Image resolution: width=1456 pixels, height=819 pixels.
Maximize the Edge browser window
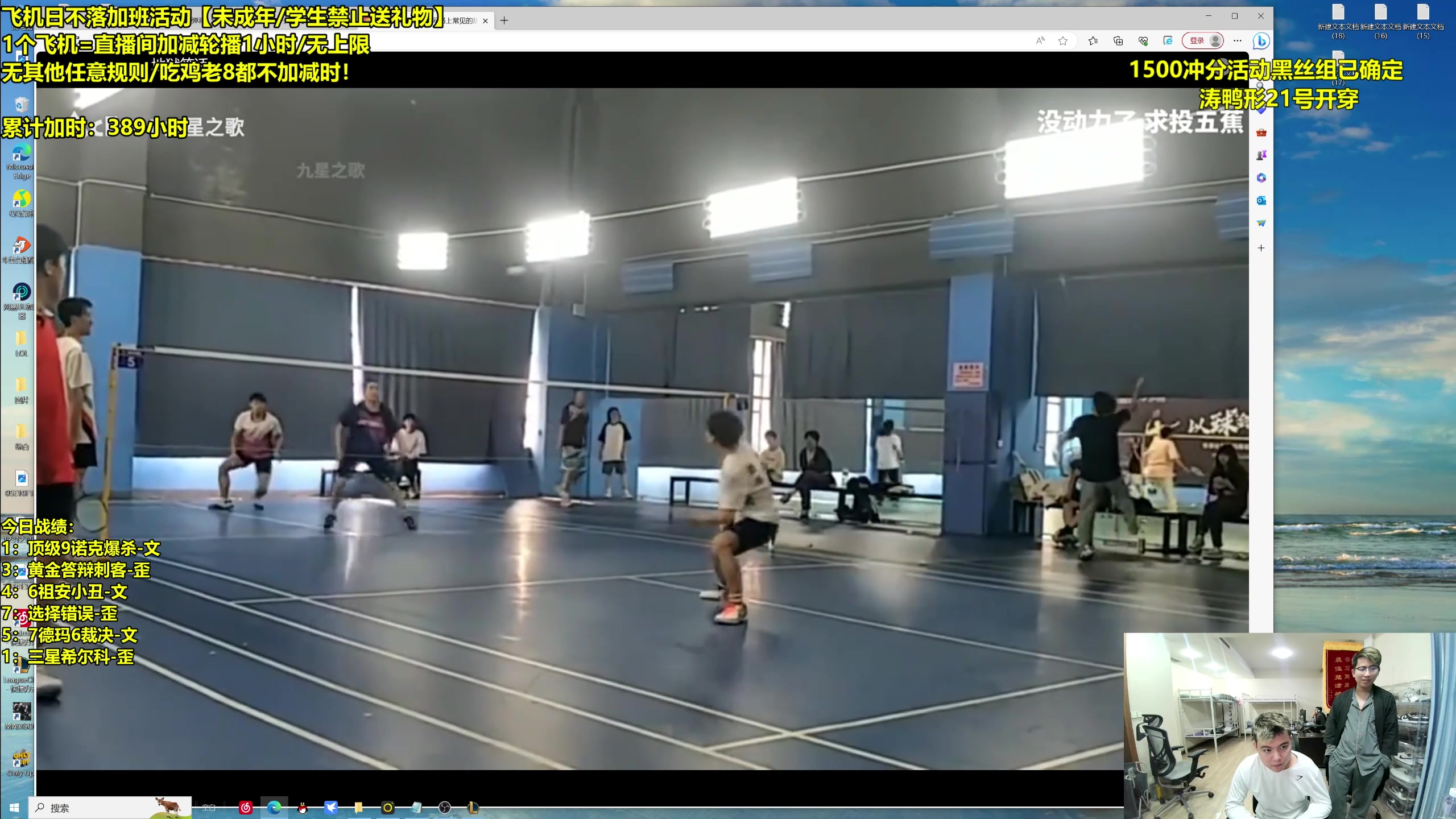[x=1235, y=16]
